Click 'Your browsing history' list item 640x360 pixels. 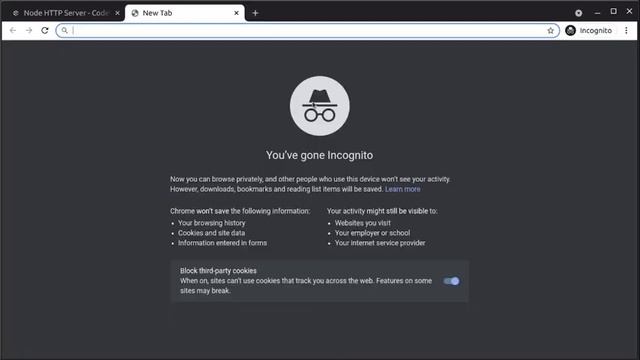click(x=211, y=223)
